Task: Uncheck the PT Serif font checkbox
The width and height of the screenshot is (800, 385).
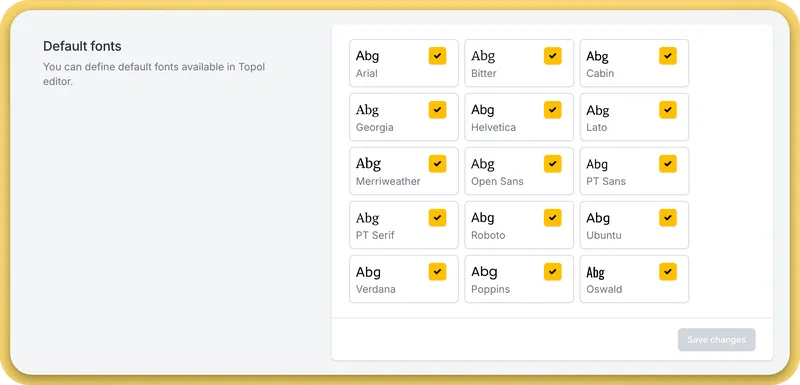Action: (x=437, y=218)
